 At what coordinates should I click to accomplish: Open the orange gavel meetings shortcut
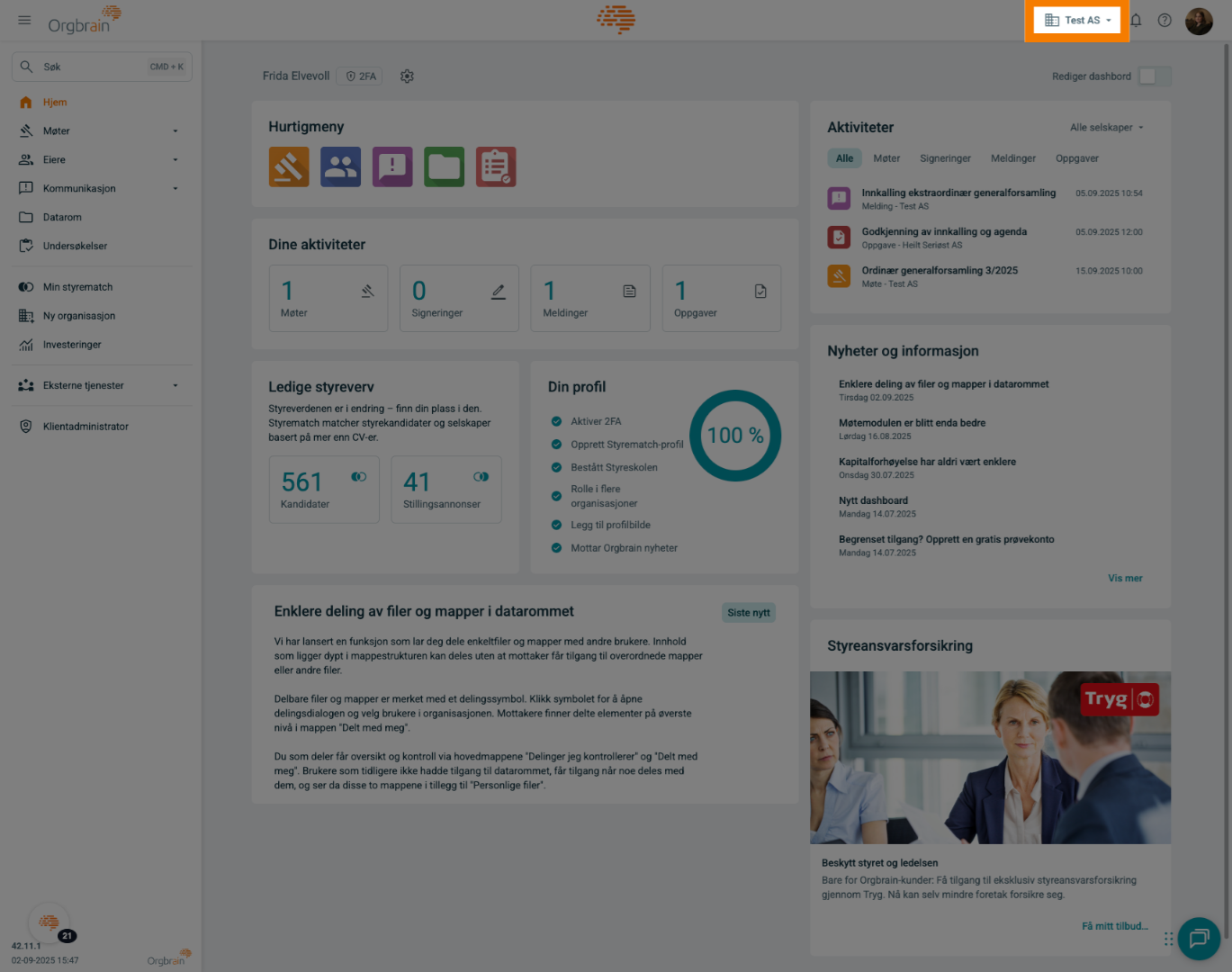(289, 166)
